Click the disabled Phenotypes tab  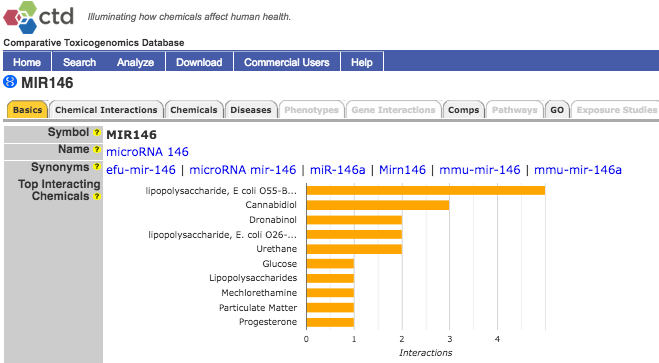pos(311,110)
